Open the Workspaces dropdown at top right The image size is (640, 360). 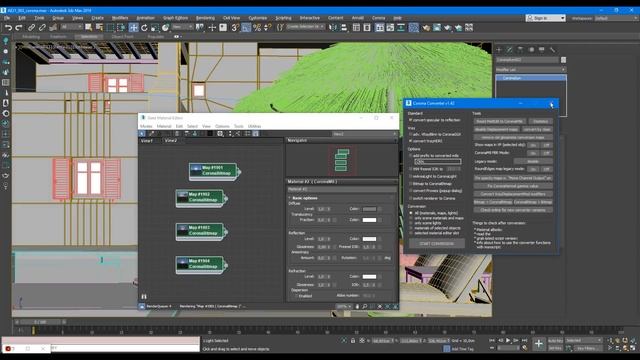tap(616, 18)
